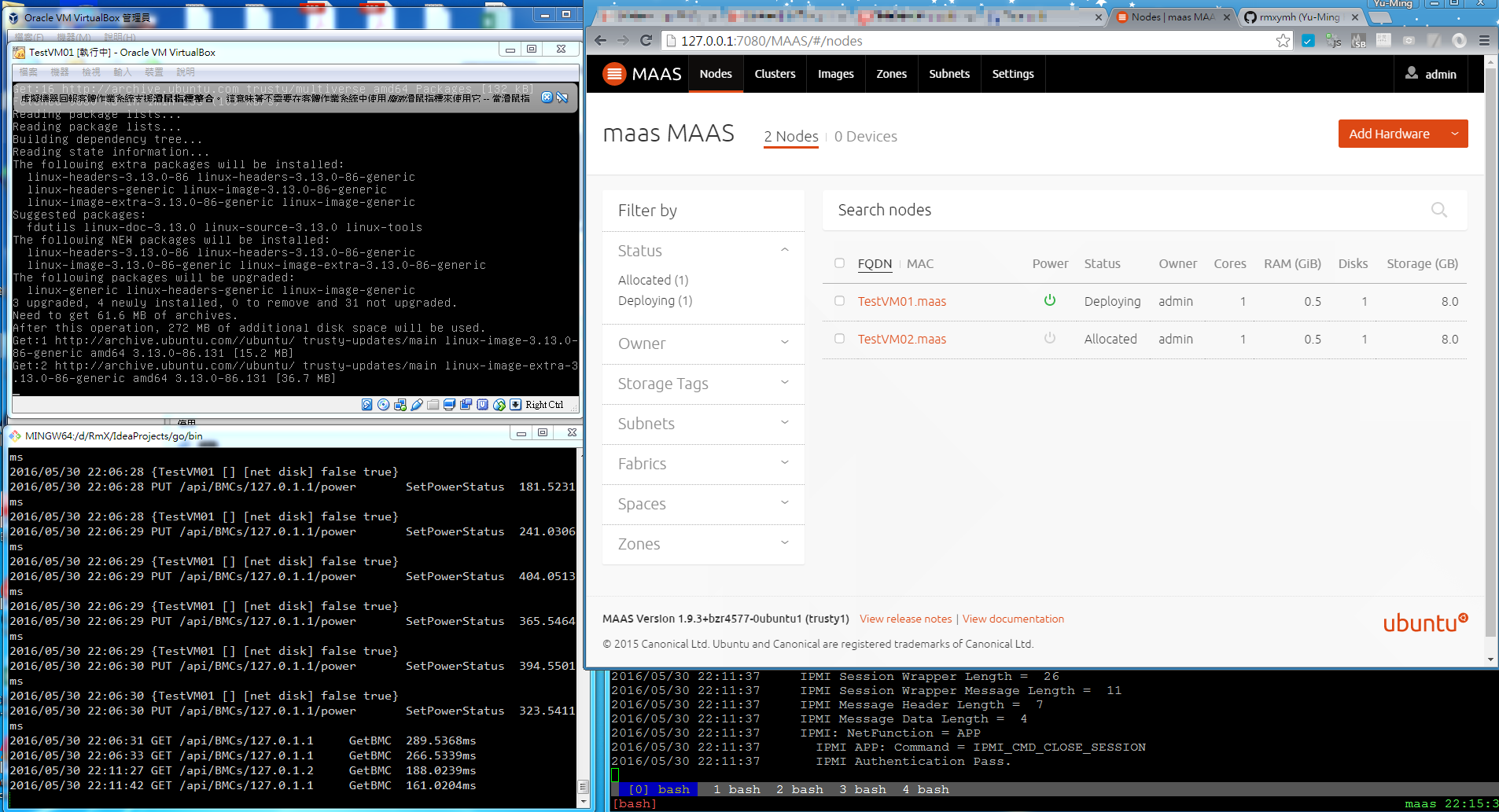Click VirtualBox video capture status icon
The image size is (1499, 812).
pyautogui.click(x=466, y=405)
